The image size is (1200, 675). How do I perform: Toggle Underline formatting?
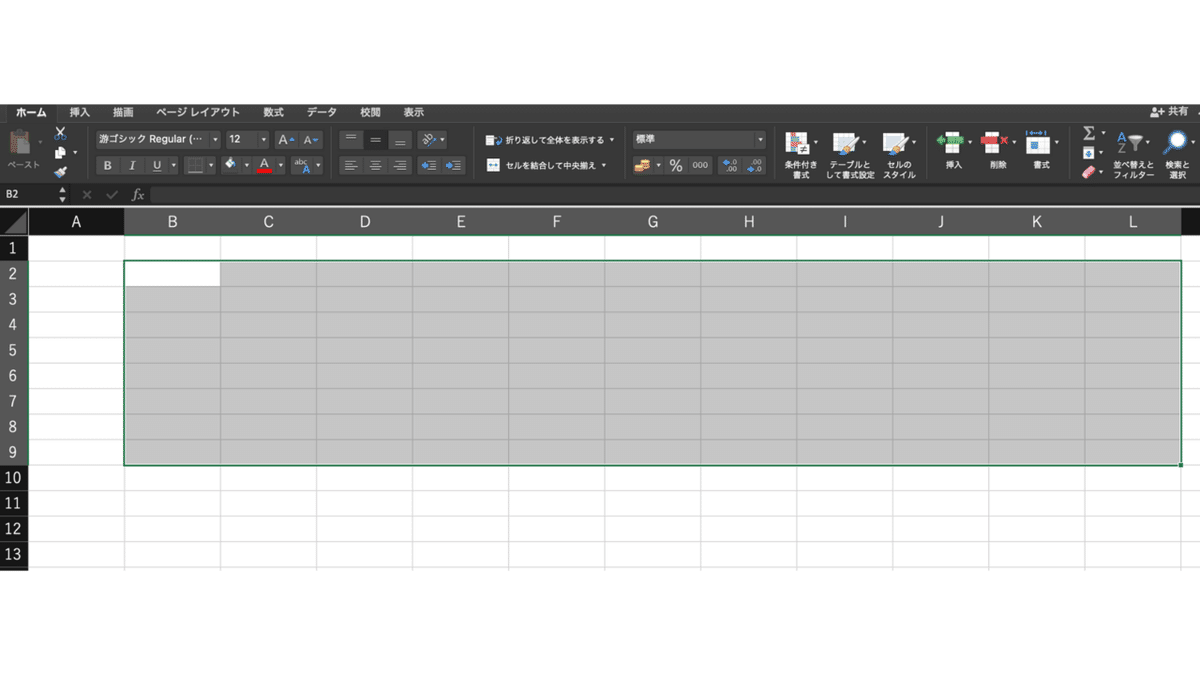click(x=157, y=165)
